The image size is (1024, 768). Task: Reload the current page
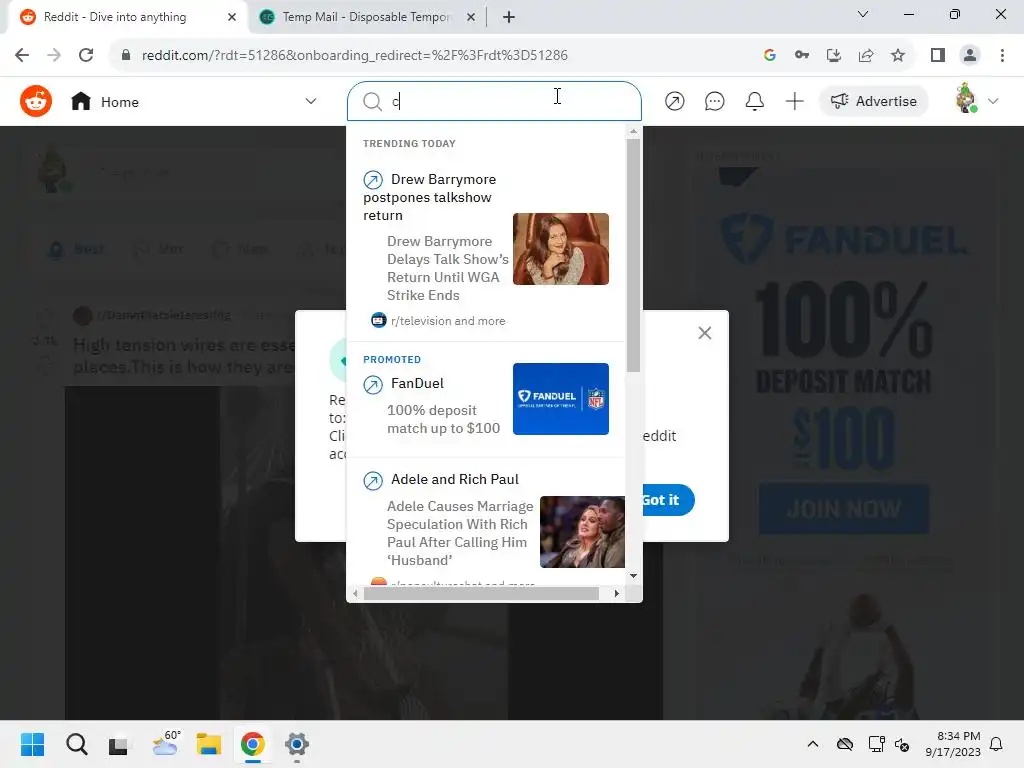point(86,55)
